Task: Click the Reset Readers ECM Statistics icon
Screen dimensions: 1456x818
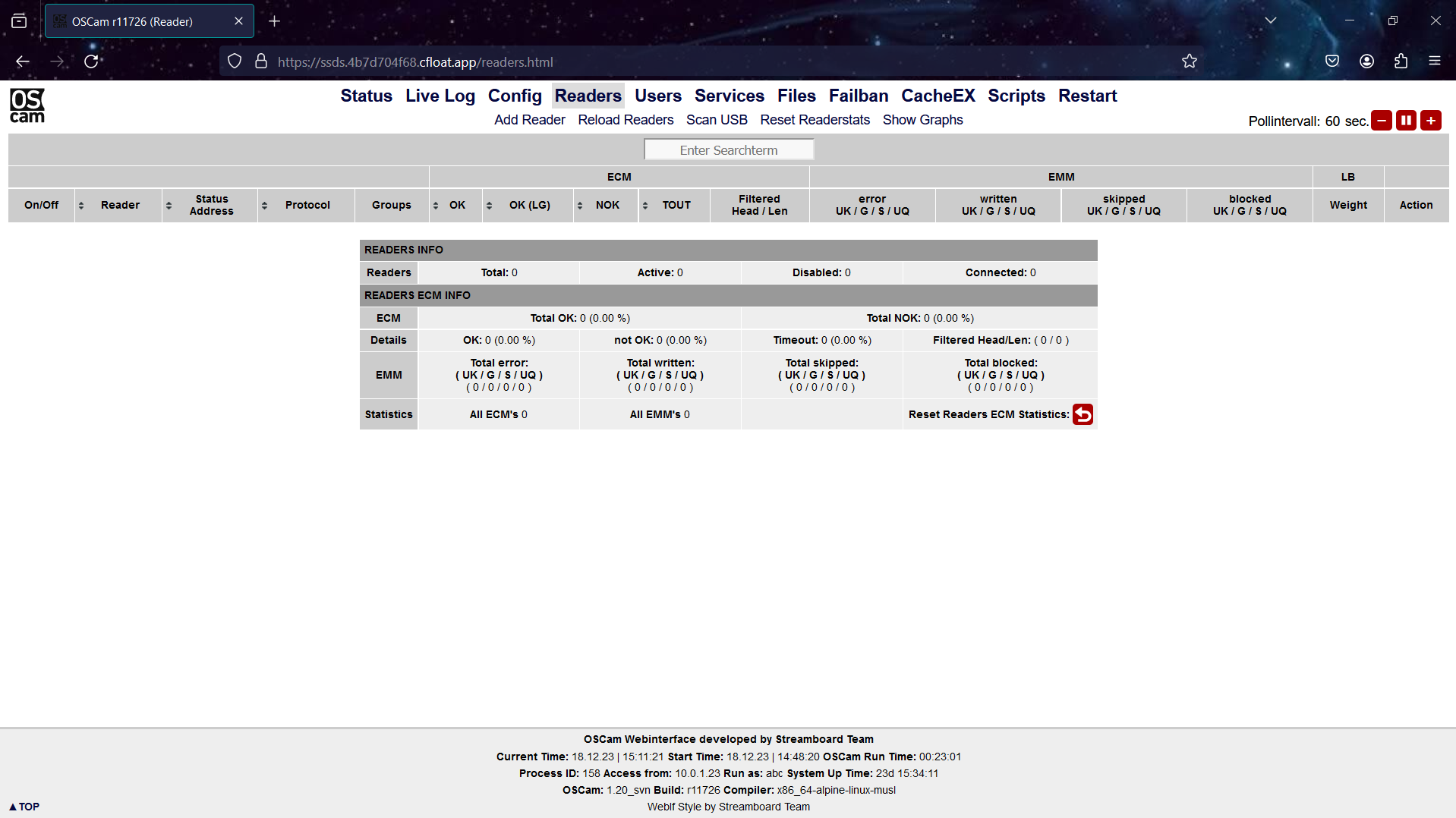Action: [x=1083, y=414]
